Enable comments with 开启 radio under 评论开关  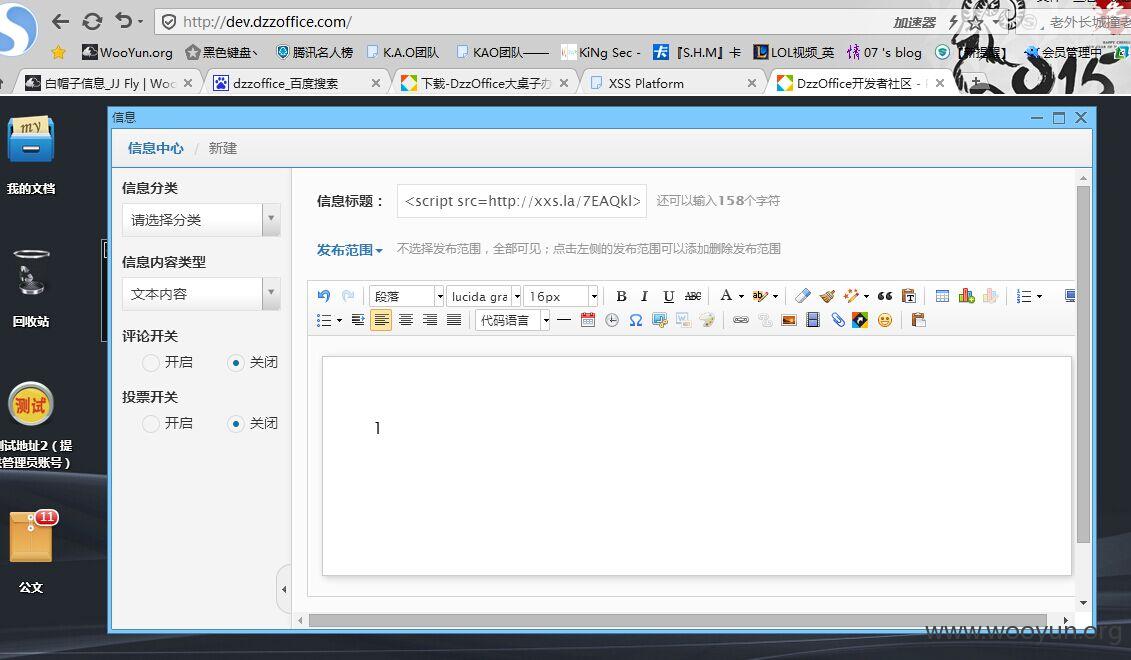(151, 363)
